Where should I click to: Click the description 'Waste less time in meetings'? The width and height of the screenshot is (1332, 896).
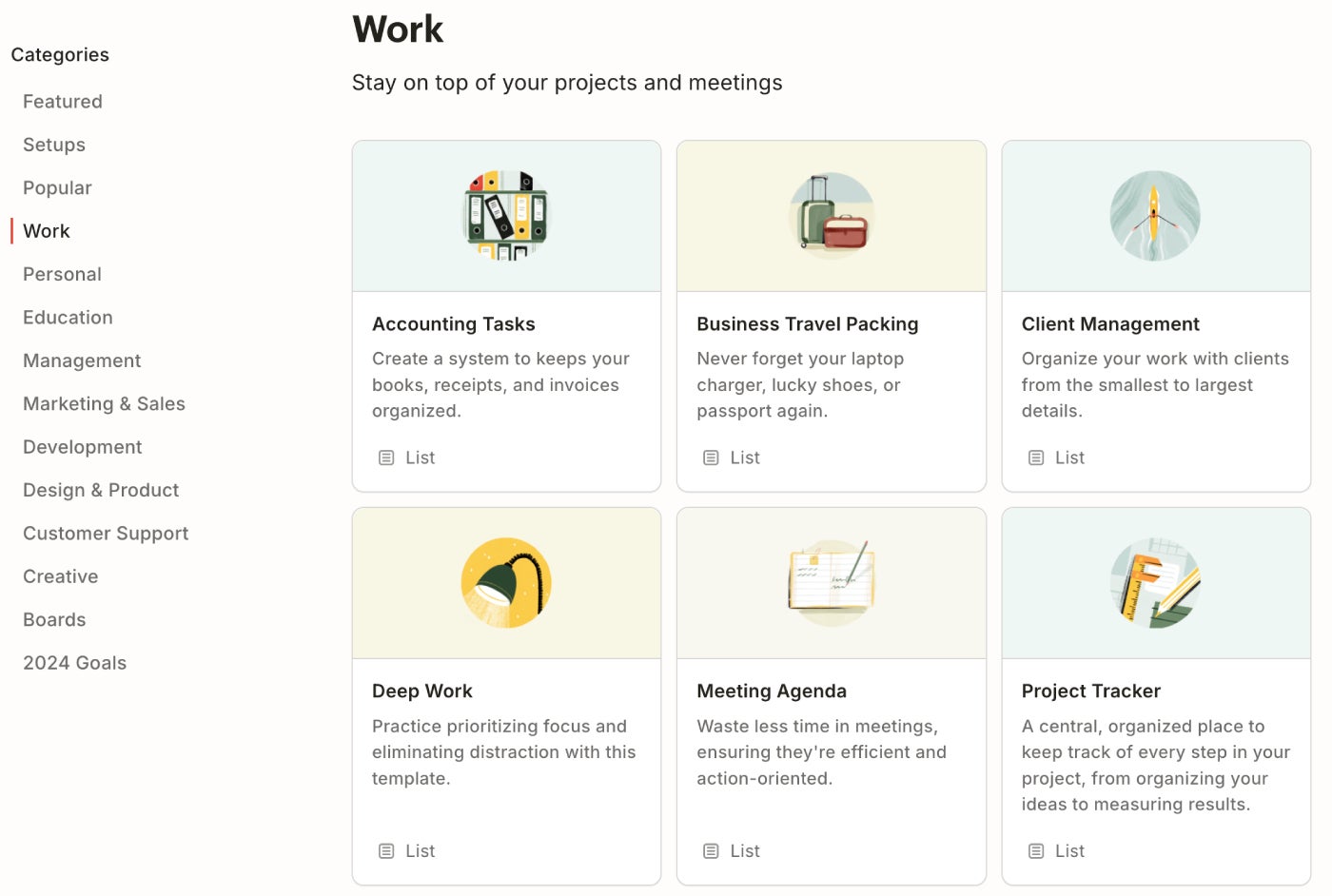pyautogui.click(x=822, y=752)
